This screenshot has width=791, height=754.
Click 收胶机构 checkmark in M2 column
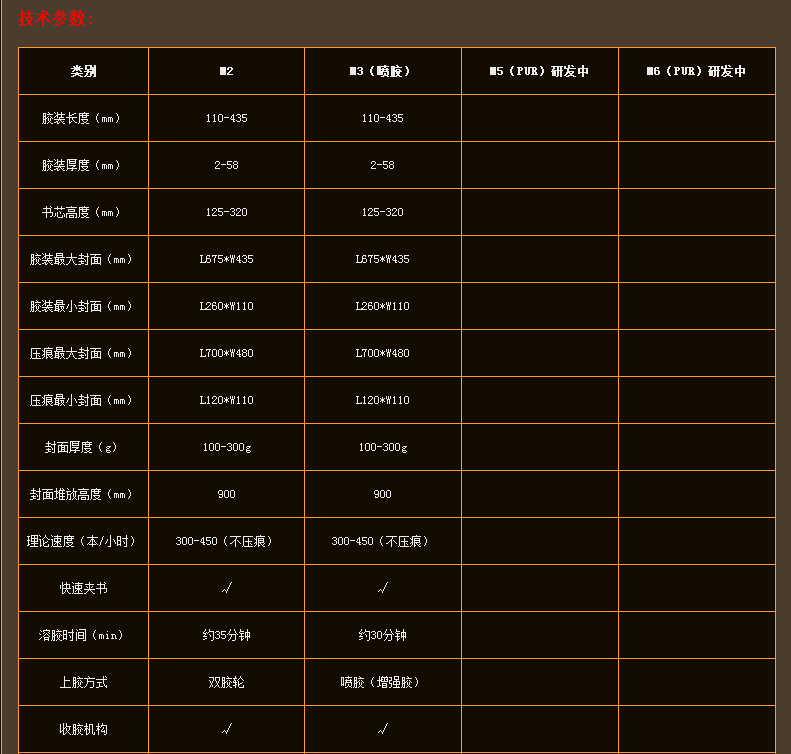pyautogui.click(x=227, y=729)
